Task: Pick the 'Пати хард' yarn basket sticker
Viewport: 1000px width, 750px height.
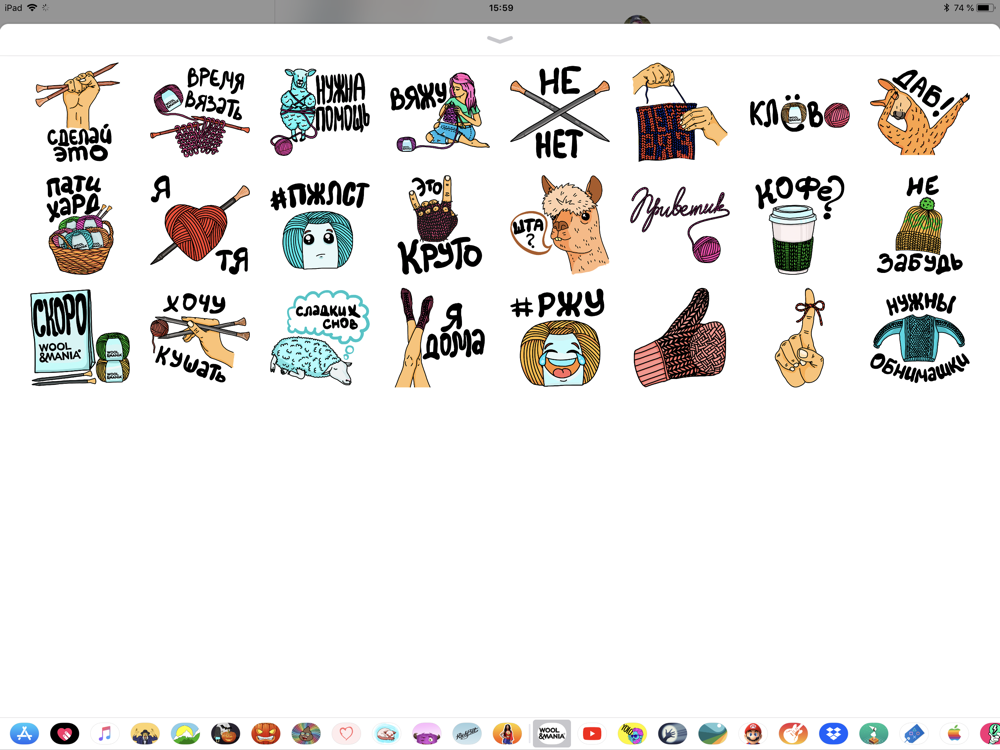Action: pyautogui.click(x=79, y=224)
